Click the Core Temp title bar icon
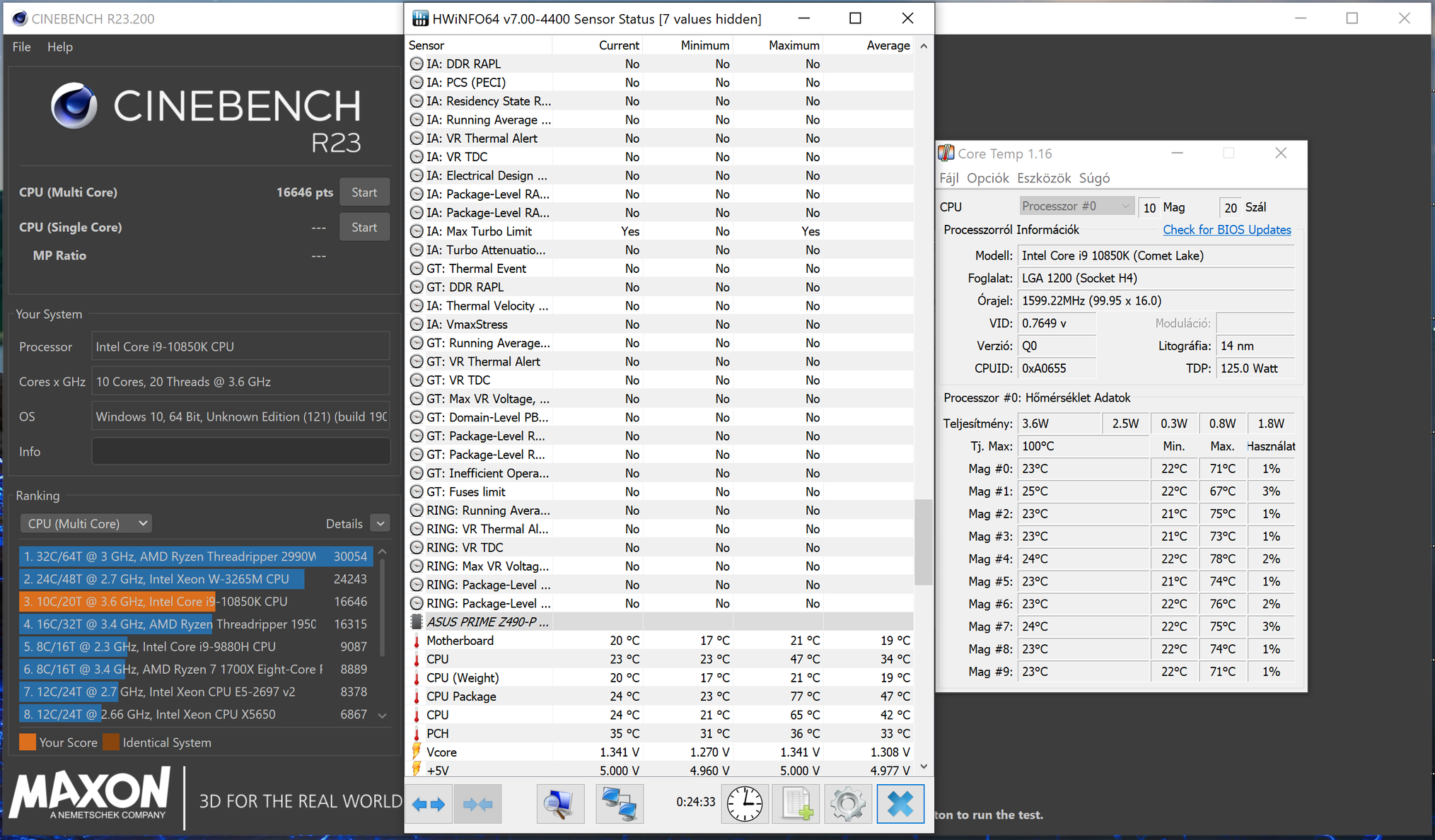 (946, 153)
